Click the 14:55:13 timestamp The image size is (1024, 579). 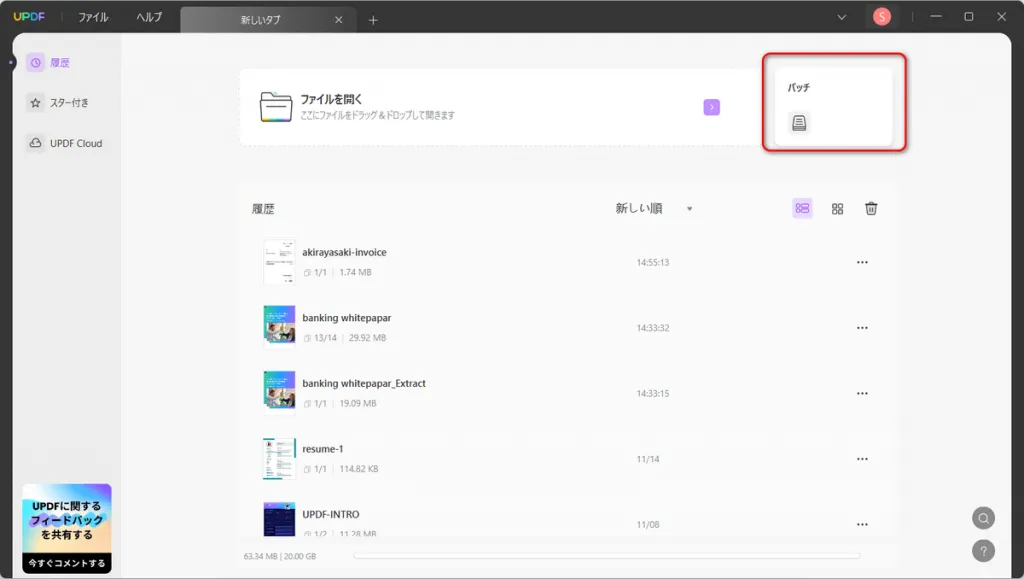[652, 262]
